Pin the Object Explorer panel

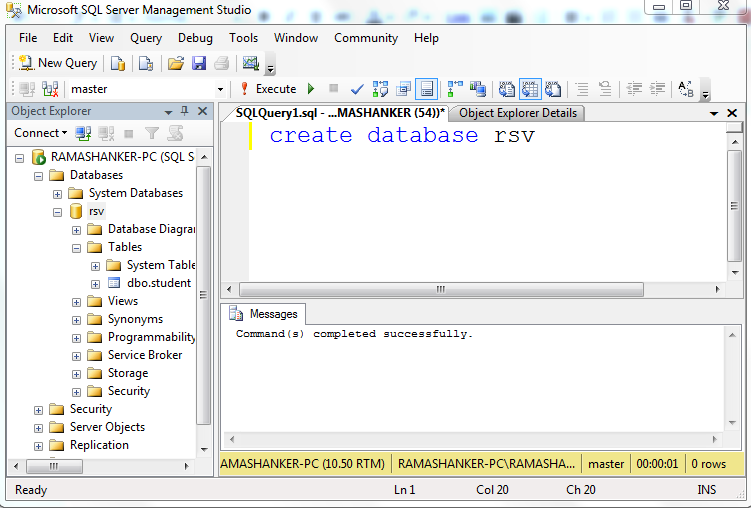click(184, 111)
